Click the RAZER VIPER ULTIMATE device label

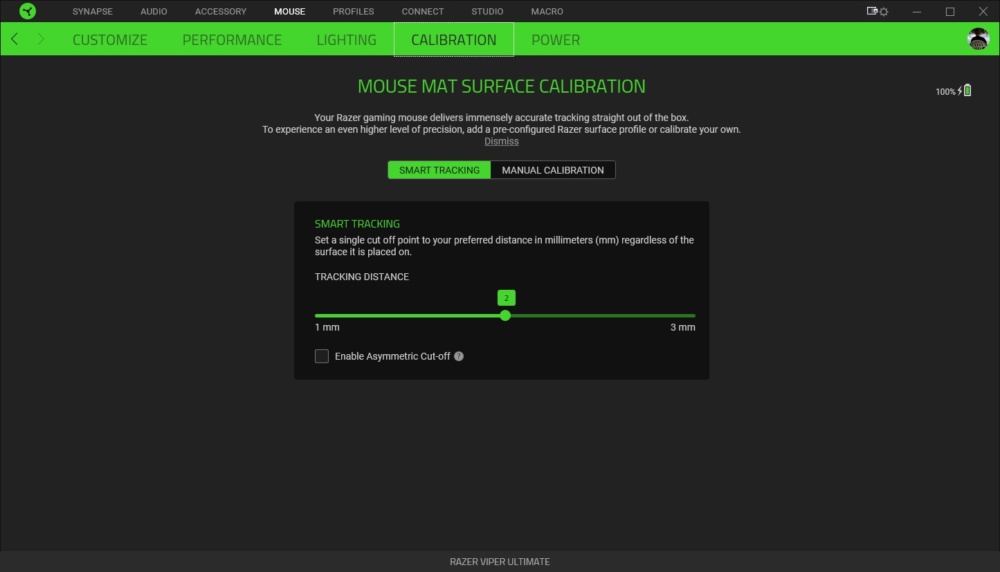point(499,561)
